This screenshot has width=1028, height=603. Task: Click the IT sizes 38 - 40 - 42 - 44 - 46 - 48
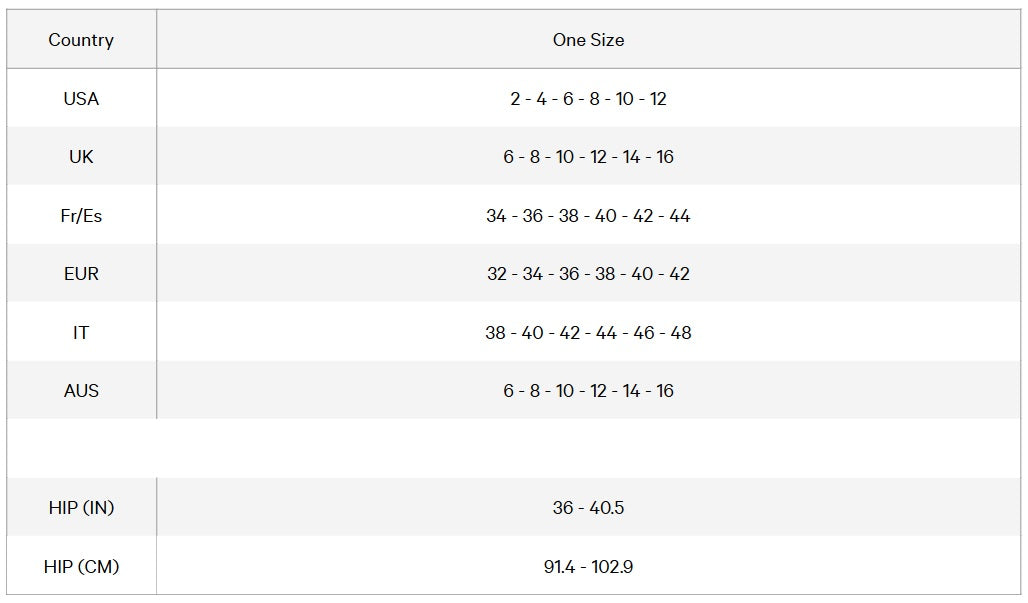[x=588, y=332]
